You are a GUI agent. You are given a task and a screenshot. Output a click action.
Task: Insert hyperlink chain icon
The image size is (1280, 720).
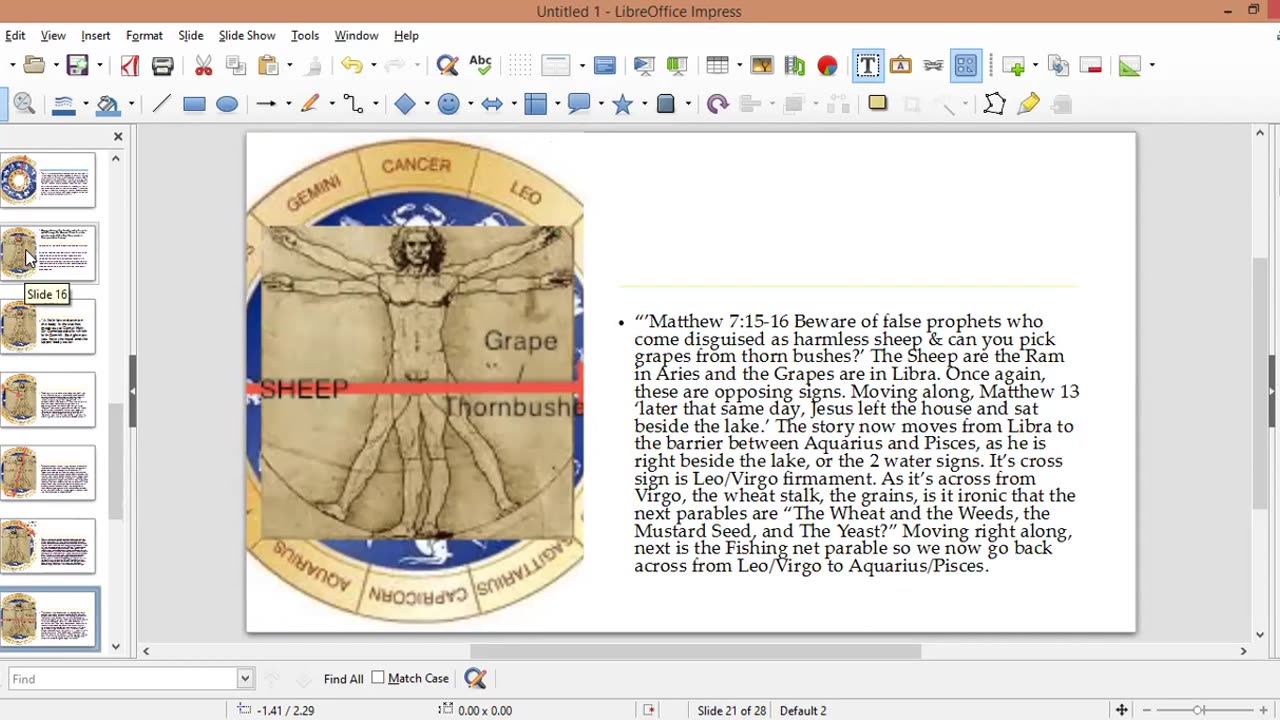933,66
